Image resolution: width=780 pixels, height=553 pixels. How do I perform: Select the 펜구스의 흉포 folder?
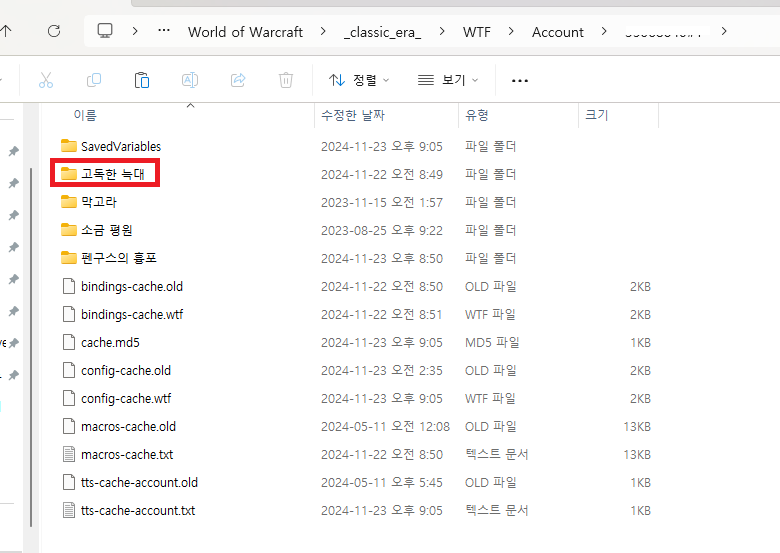pos(108,258)
